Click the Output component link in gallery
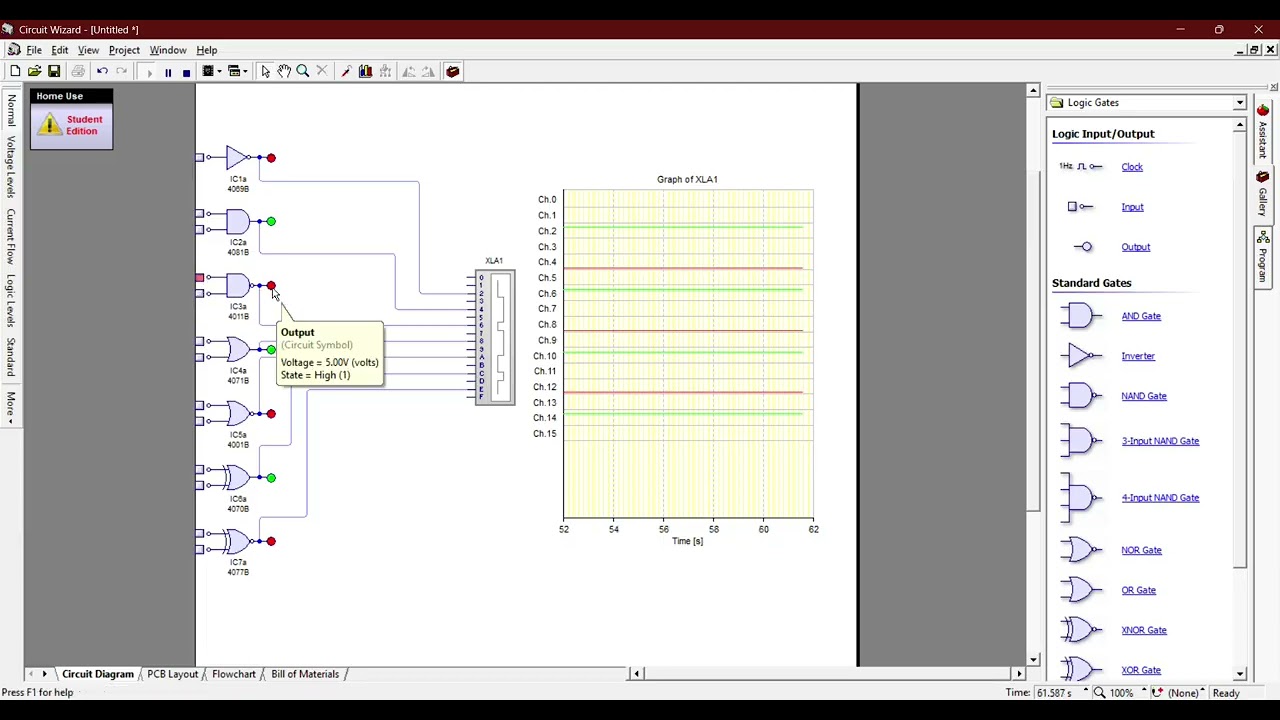 click(x=1135, y=247)
